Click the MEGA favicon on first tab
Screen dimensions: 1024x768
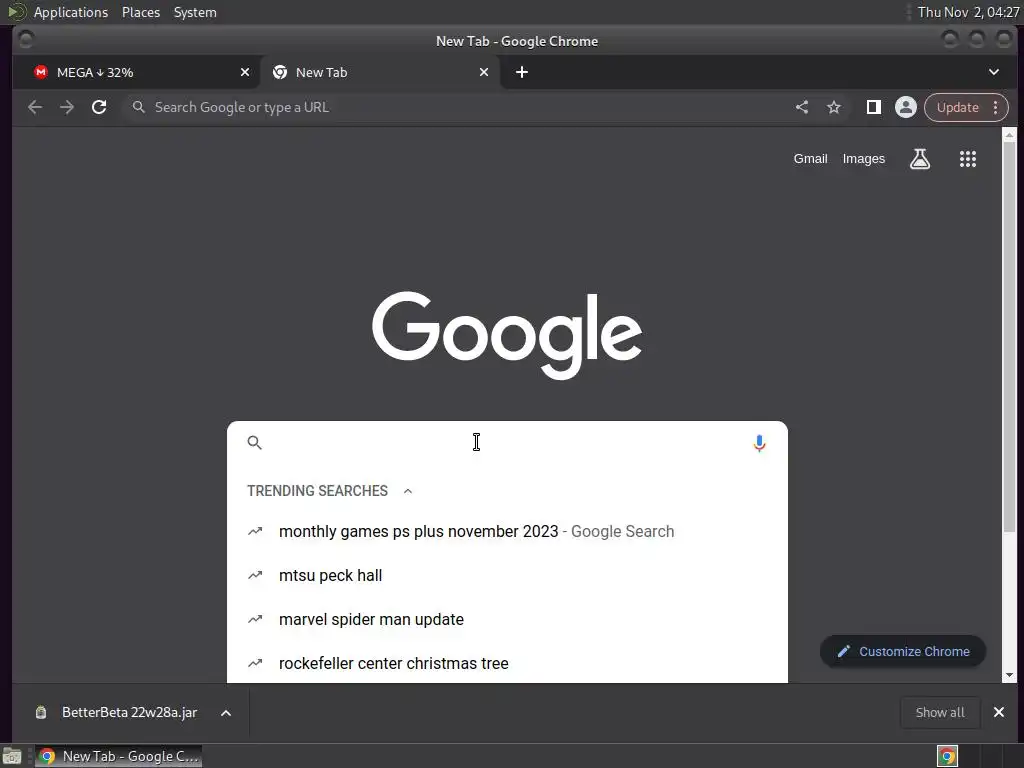pos(41,72)
